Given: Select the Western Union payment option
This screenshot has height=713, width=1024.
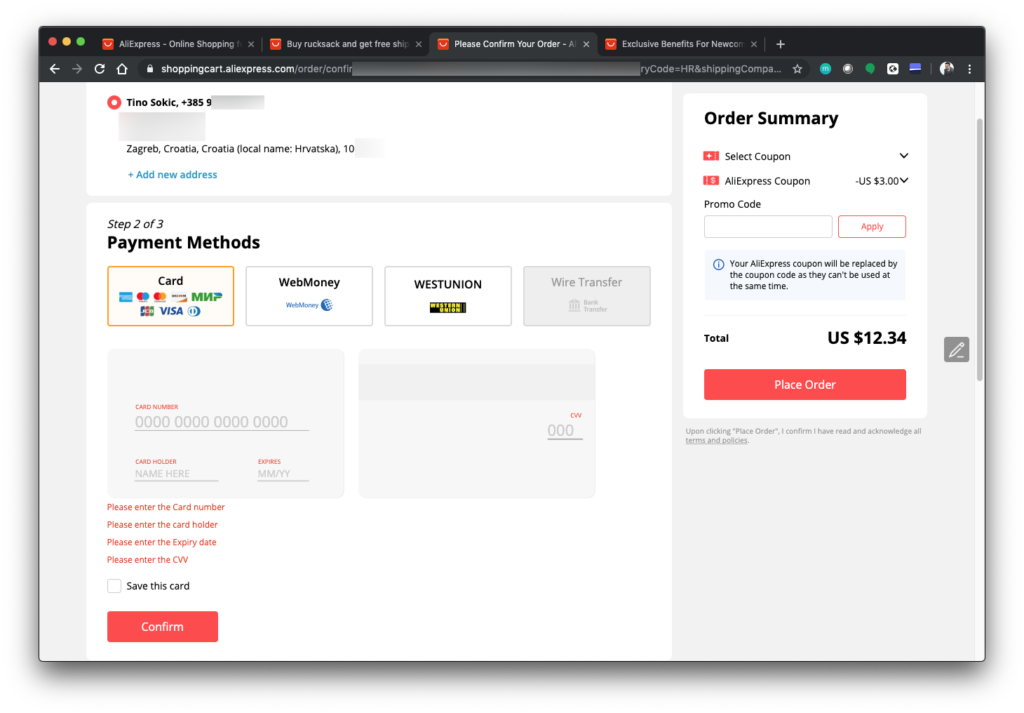Looking at the screenshot, I should click(x=447, y=295).
